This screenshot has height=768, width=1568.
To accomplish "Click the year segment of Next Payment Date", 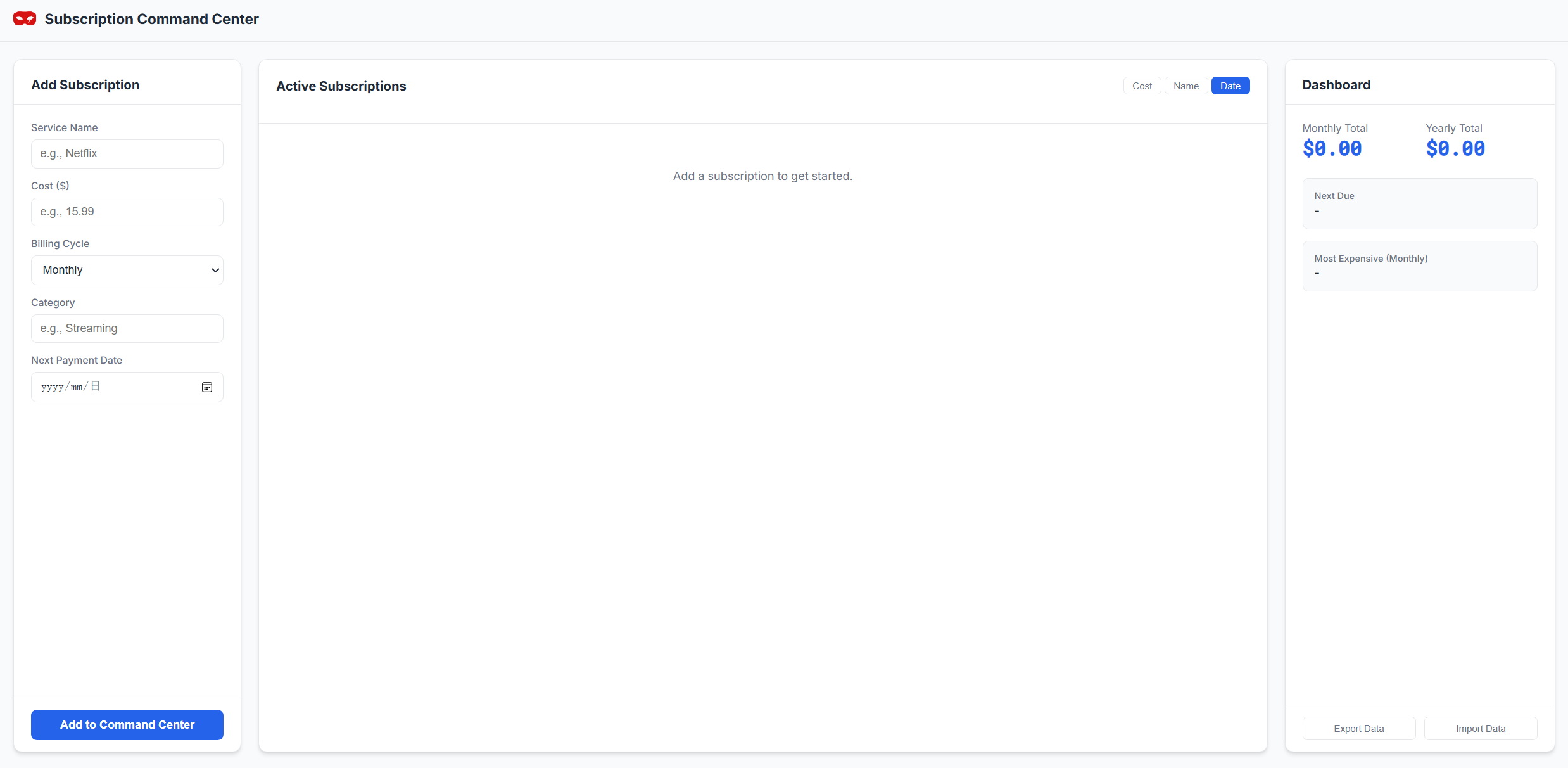I will pyautogui.click(x=49, y=387).
